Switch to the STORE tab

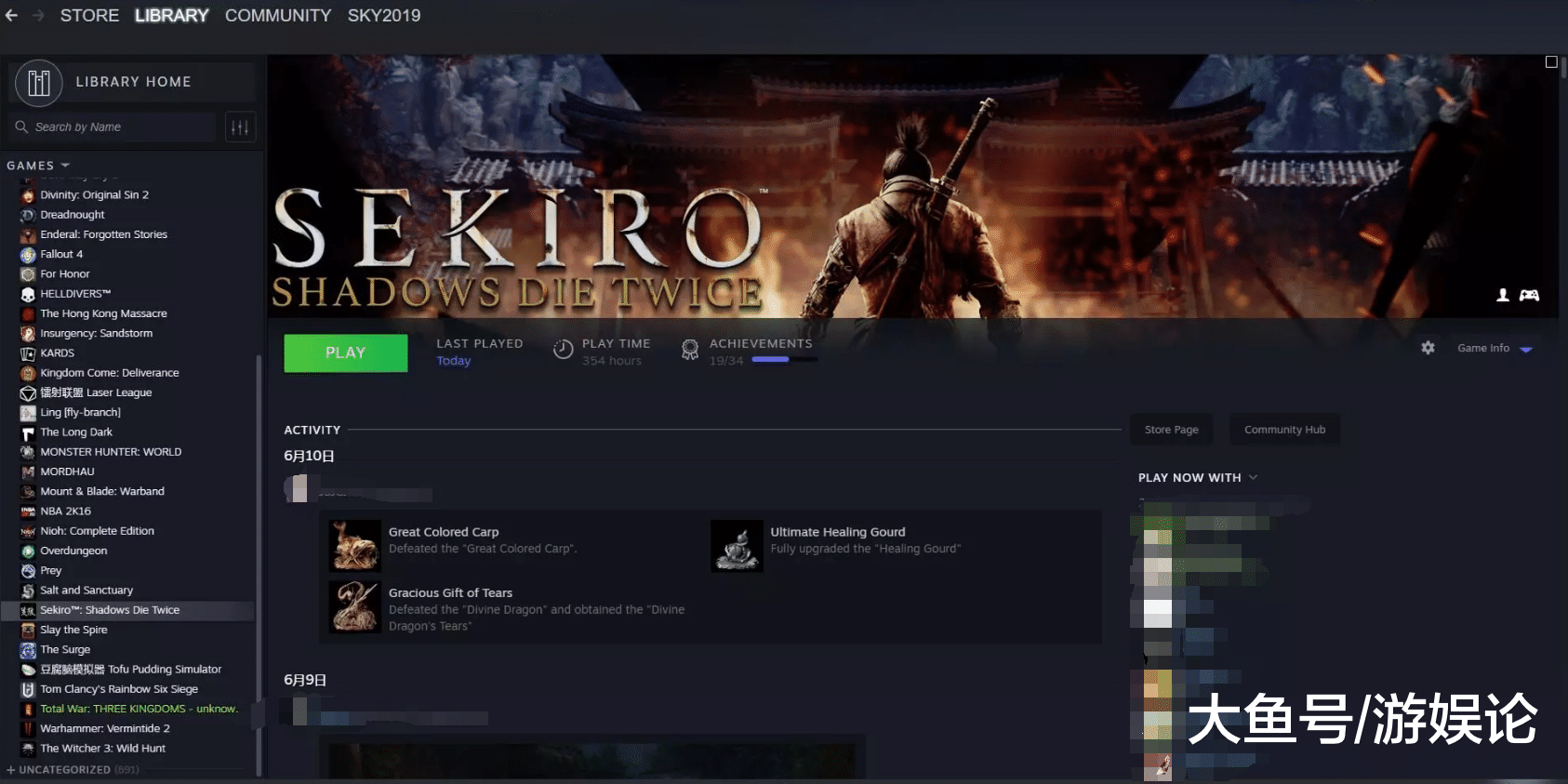click(89, 16)
